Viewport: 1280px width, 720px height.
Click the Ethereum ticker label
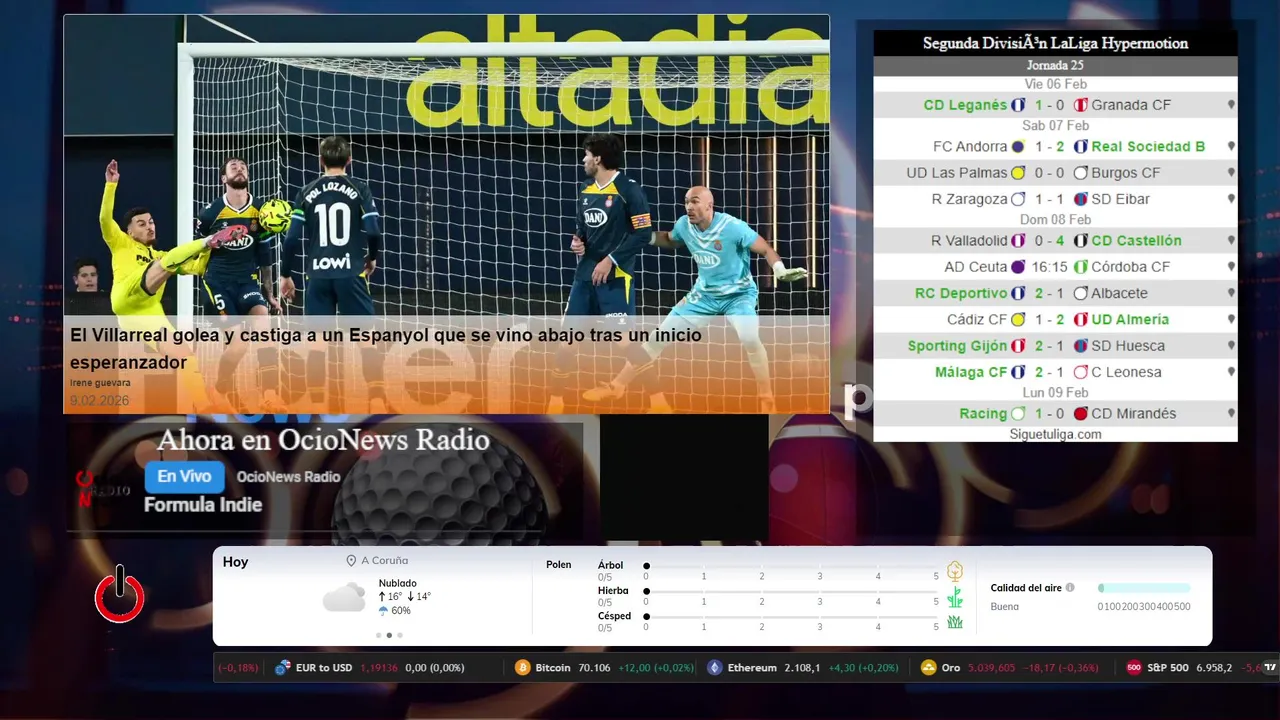pos(752,667)
